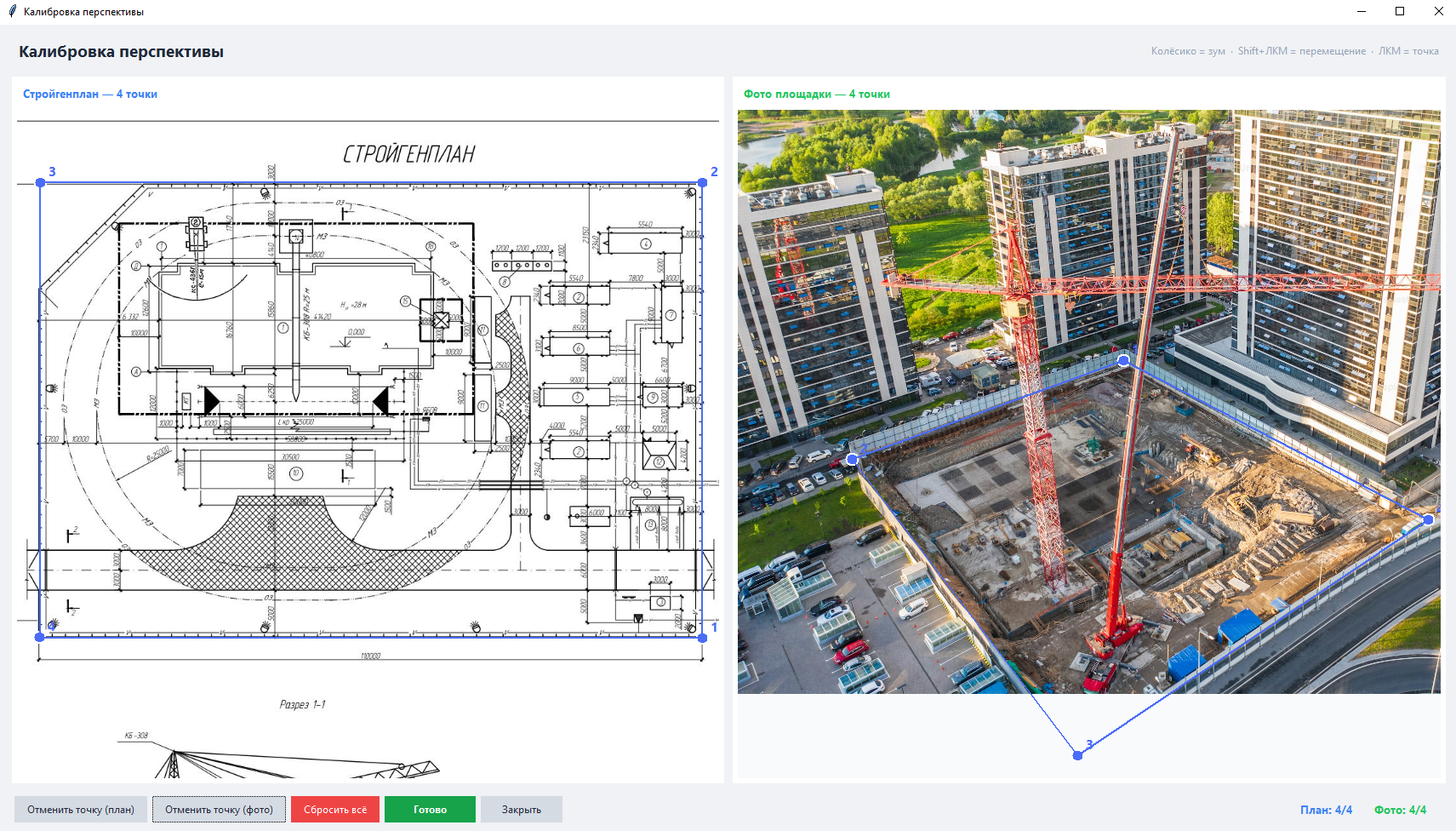Click photo marker 3 below the site photo
Viewport: 1456px width, 831px height.
[1078, 755]
